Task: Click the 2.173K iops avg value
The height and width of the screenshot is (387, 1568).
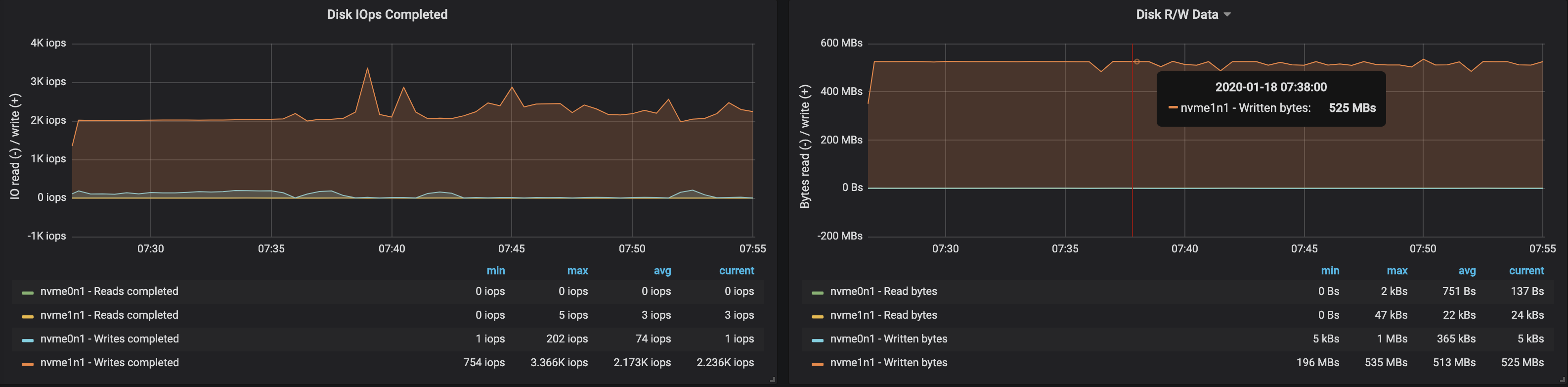Action: 642,363
